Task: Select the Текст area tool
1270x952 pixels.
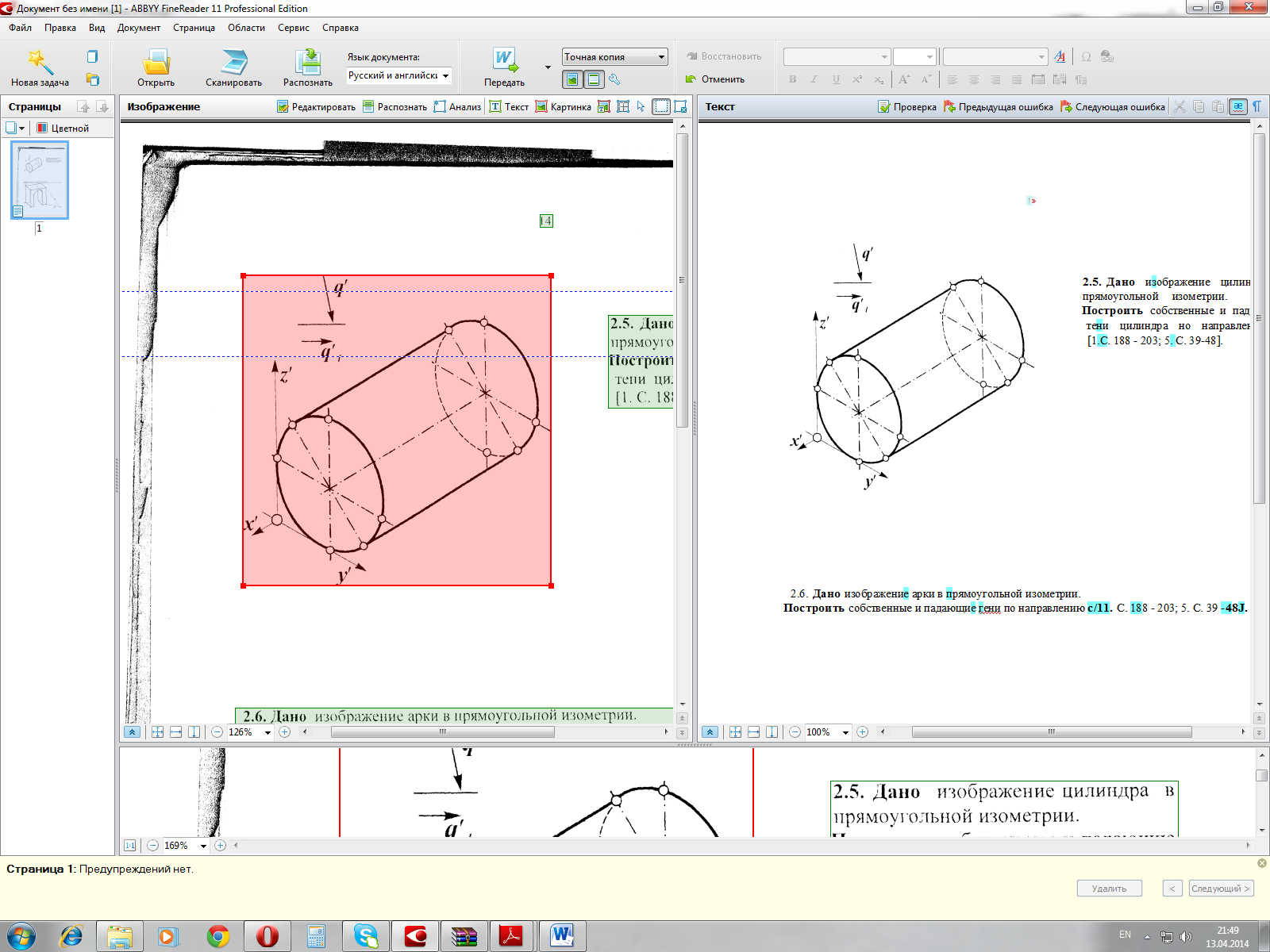Action: pos(509,107)
